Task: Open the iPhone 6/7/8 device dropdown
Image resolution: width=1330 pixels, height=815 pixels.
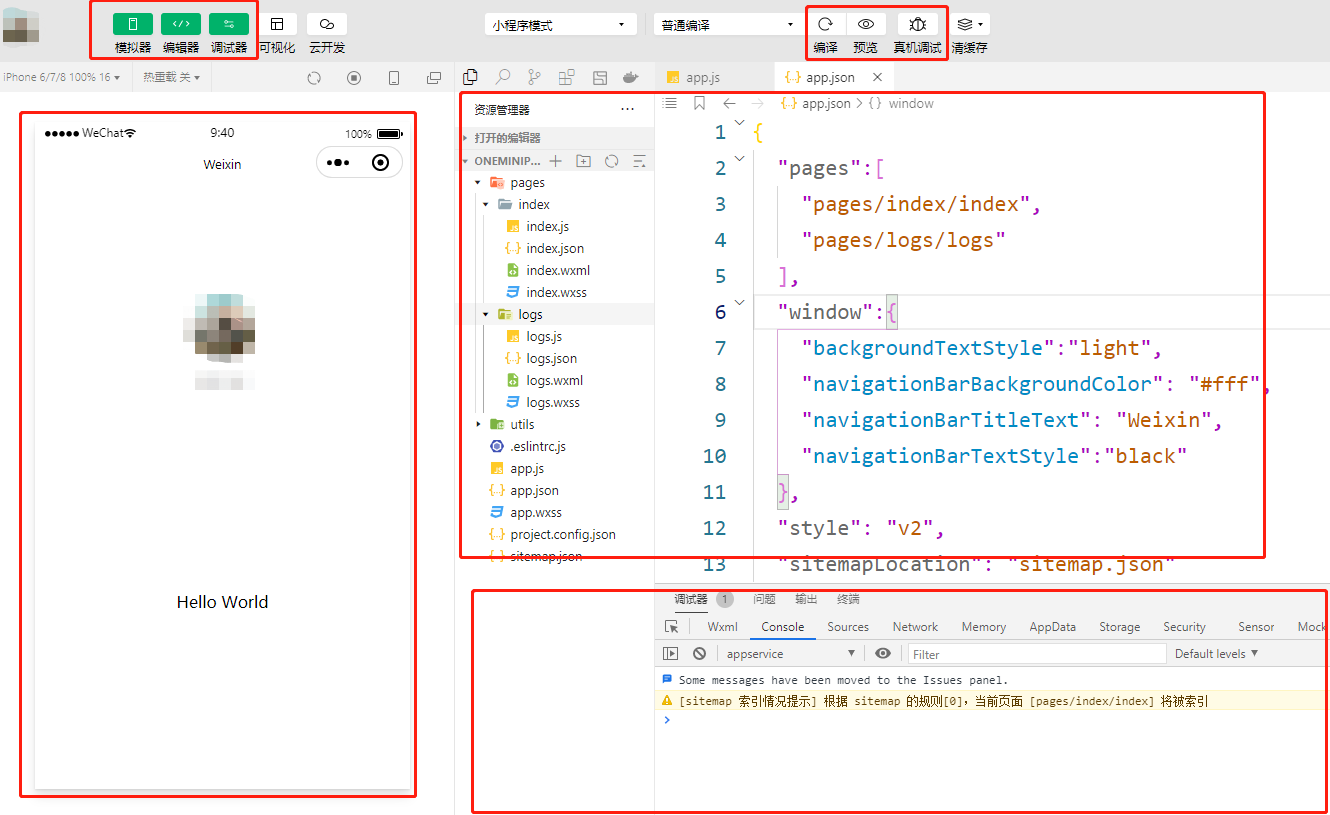Action: (61, 77)
